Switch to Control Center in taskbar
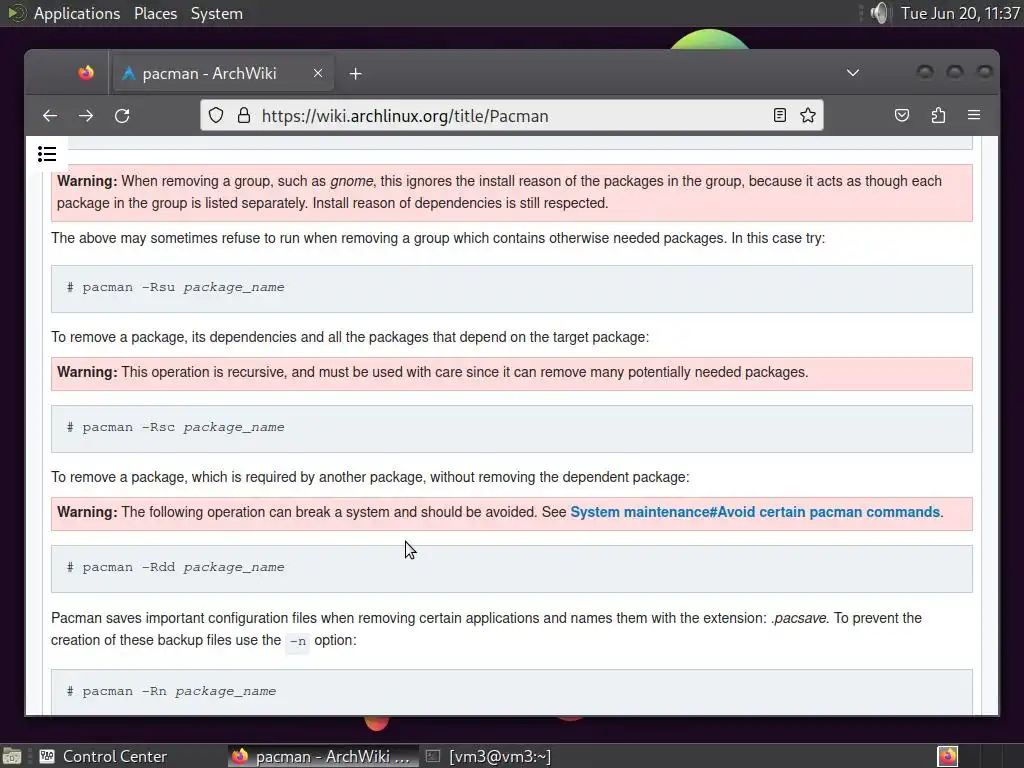 pos(104,756)
